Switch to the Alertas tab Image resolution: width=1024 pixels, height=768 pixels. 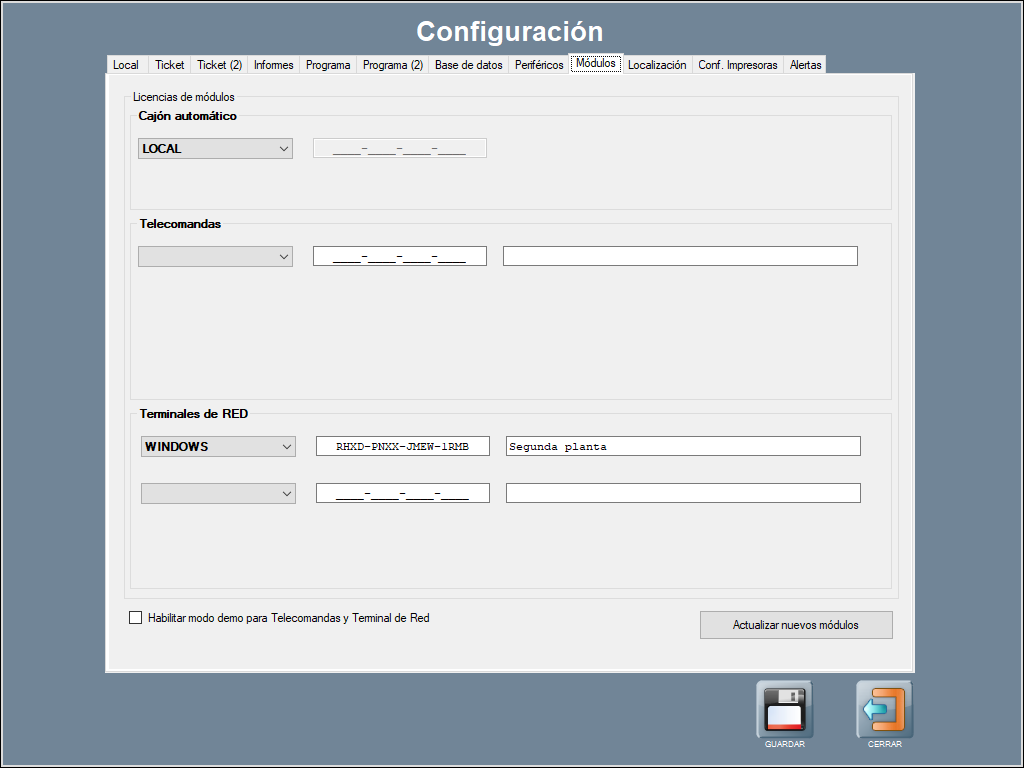click(805, 65)
